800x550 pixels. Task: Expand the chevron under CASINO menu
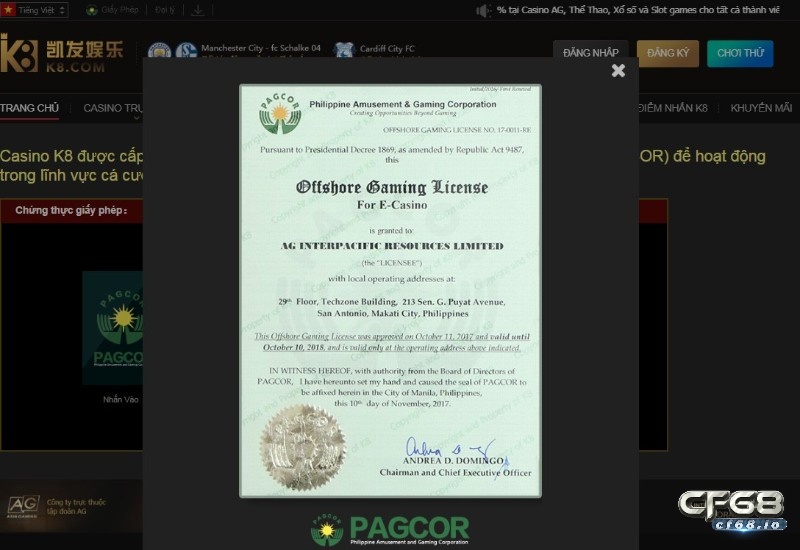click(136, 118)
